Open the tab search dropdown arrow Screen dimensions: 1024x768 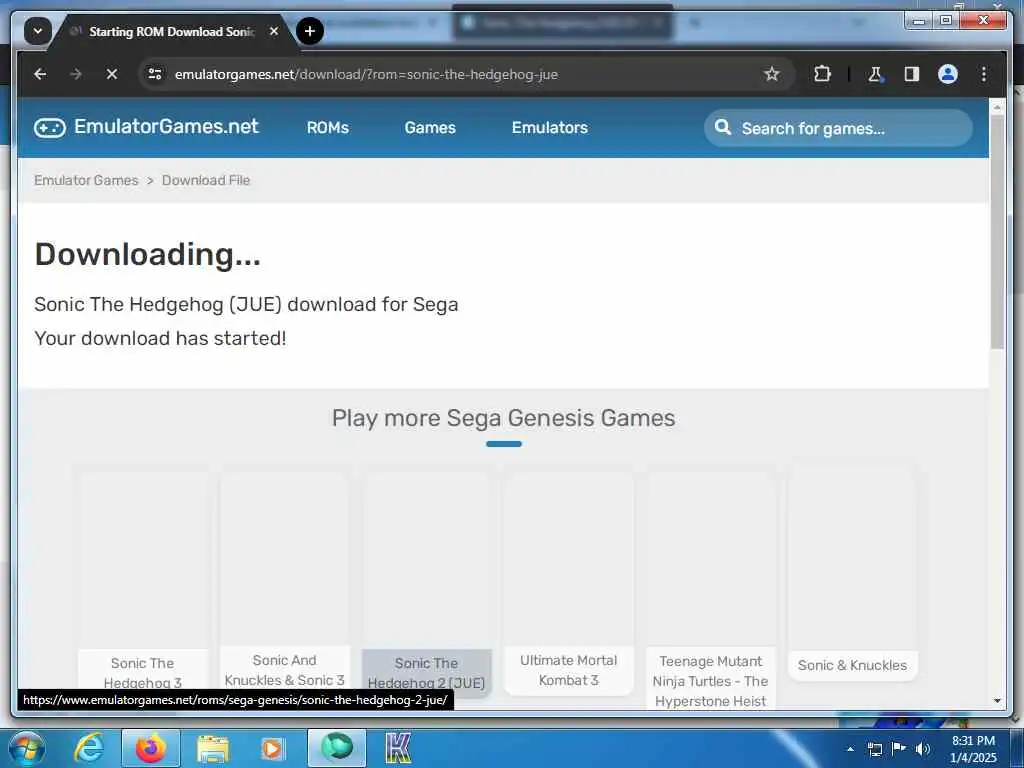[38, 31]
